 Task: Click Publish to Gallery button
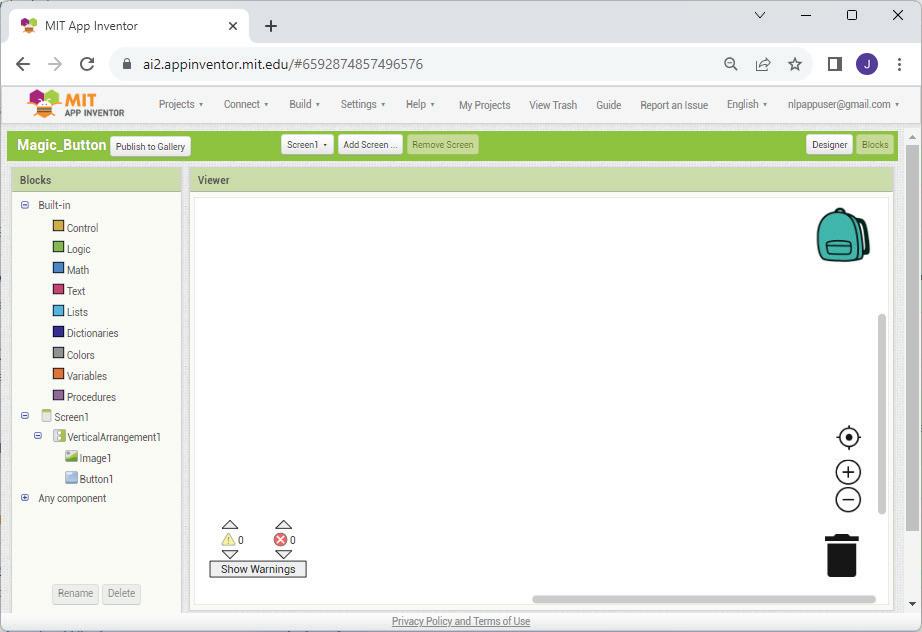coord(150,146)
